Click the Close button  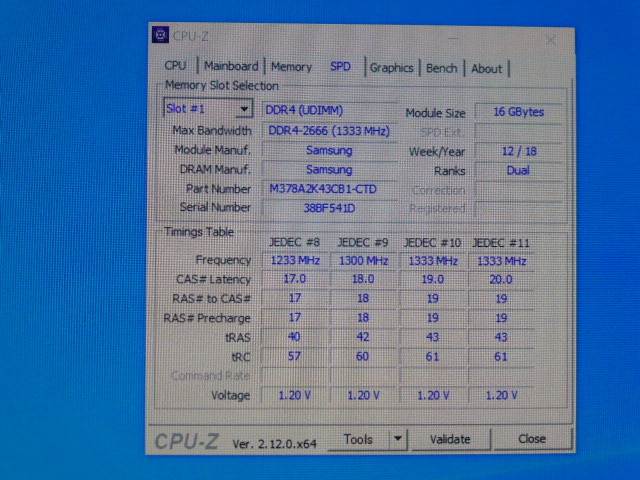point(532,439)
